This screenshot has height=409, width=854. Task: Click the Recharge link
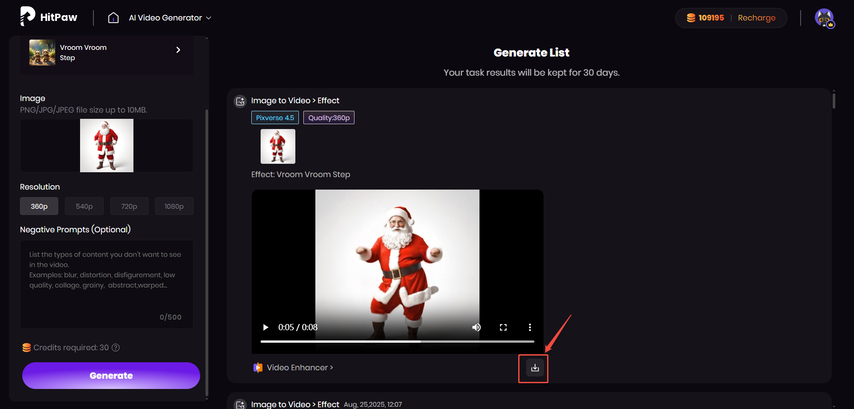coord(757,18)
